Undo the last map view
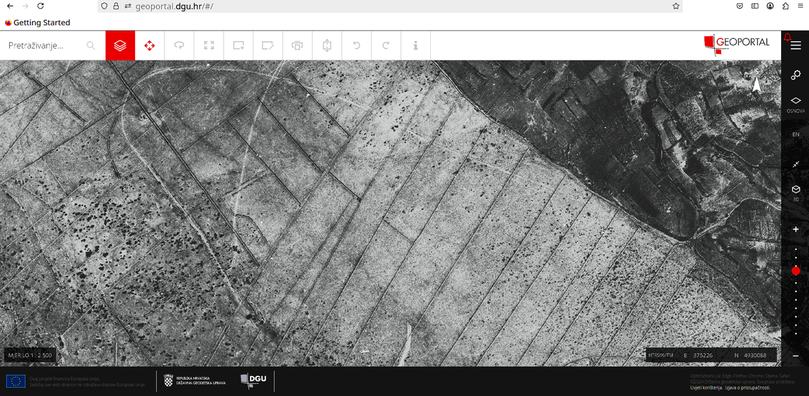This screenshot has width=809, height=396. point(356,45)
